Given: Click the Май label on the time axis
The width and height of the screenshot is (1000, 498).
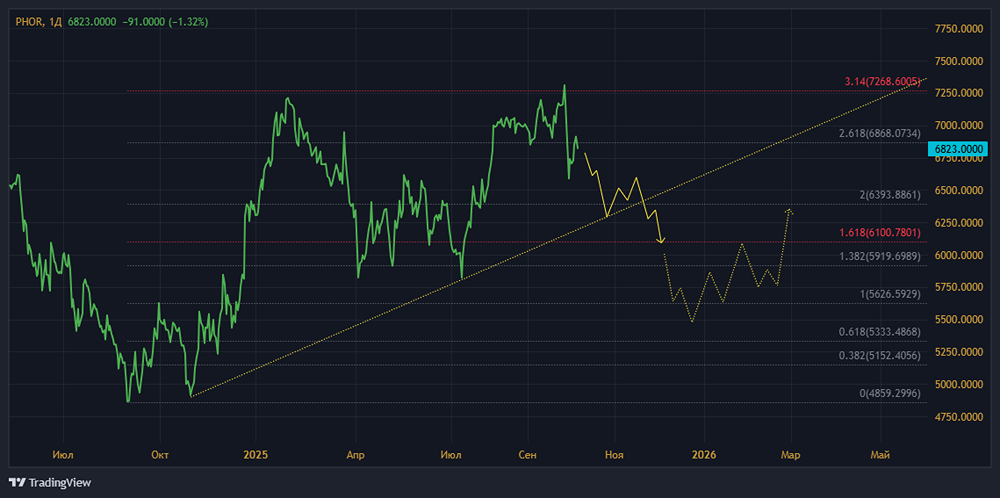Looking at the screenshot, I should point(880,455).
